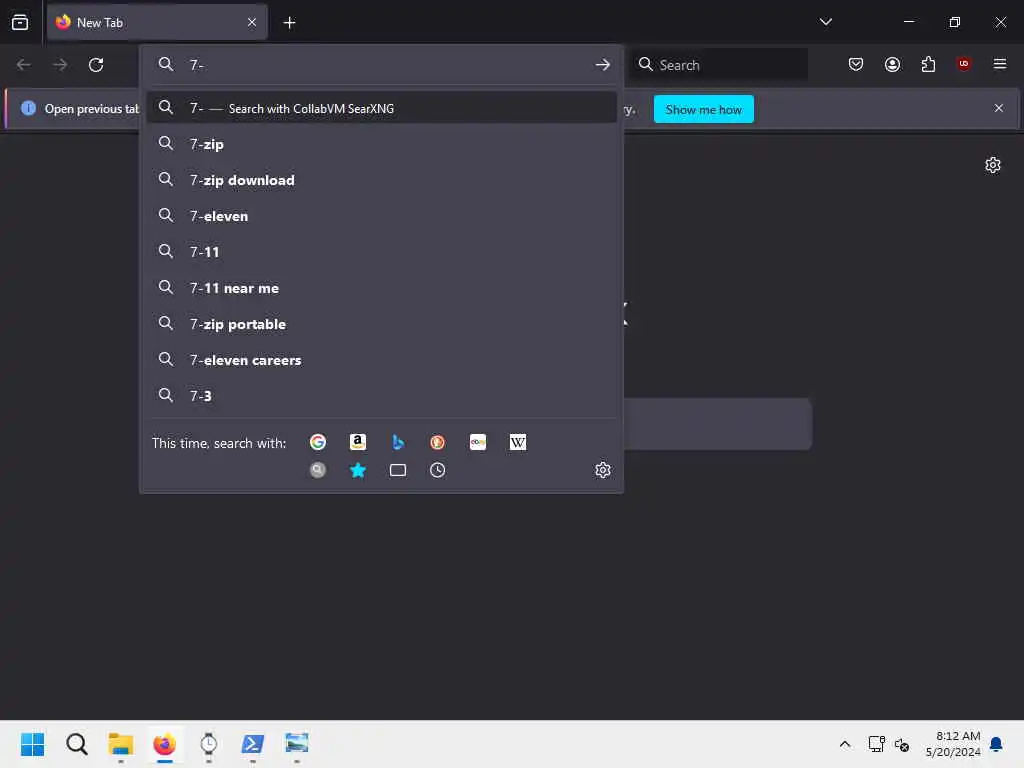Search with the gray magnifier engine icon
This screenshot has width=1024, height=768.
pyautogui.click(x=317, y=470)
